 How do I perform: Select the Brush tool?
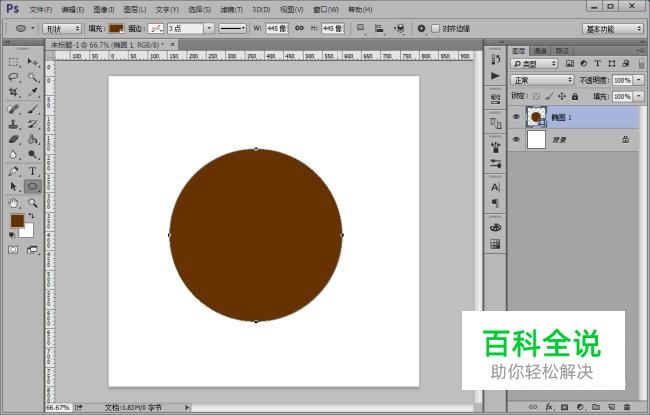coord(32,109)
